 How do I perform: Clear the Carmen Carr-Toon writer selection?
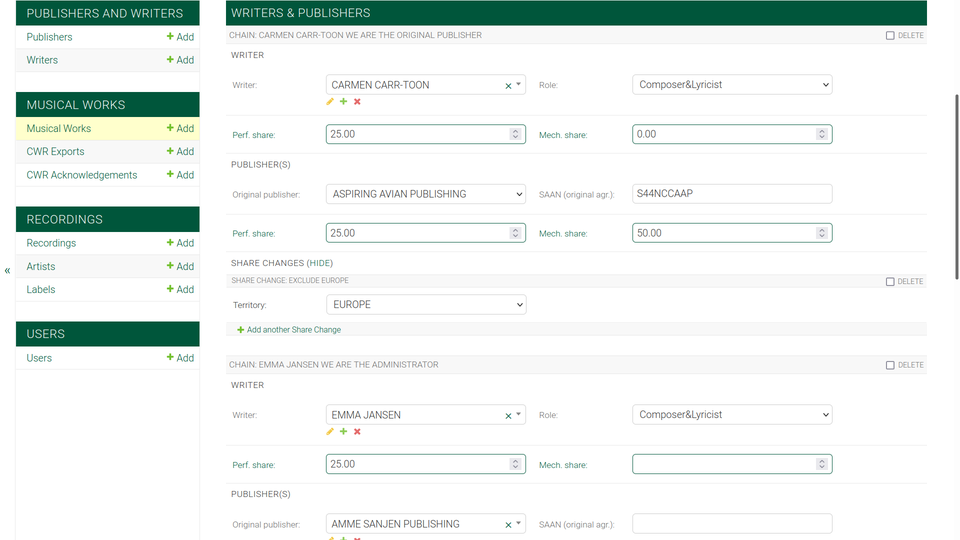point(508,86)
